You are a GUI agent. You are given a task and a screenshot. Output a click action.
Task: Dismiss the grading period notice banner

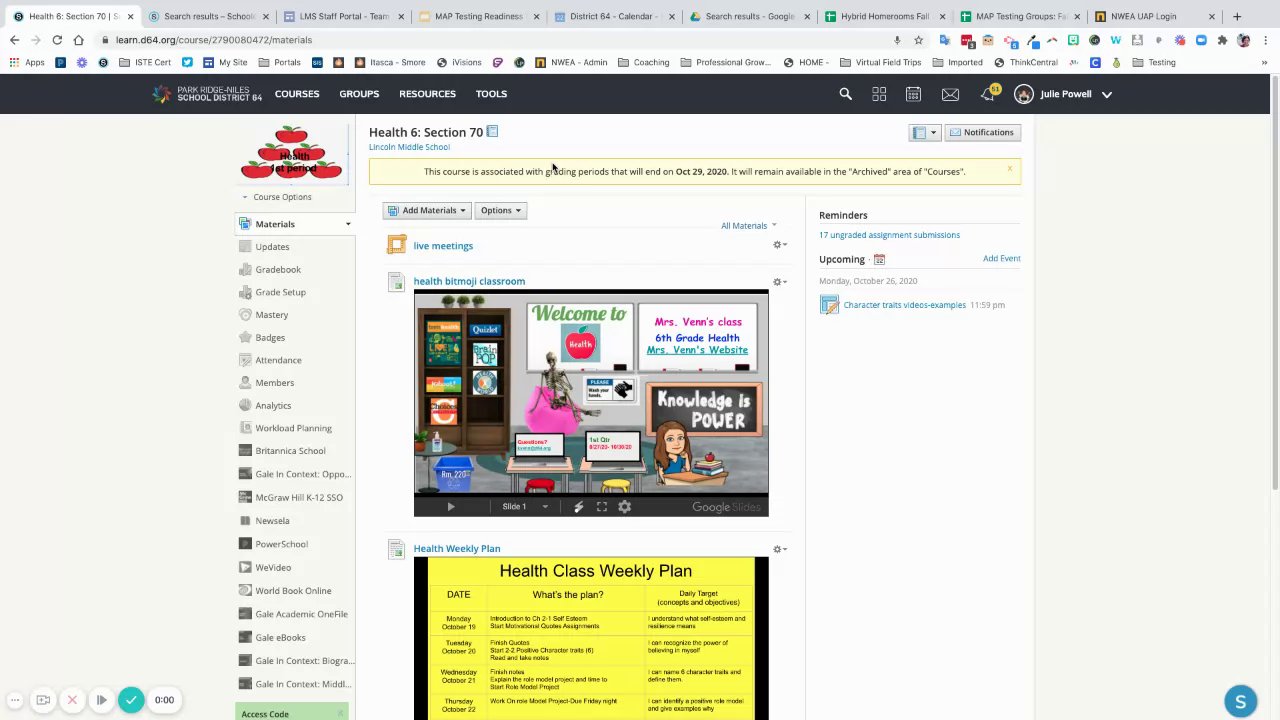click(1010, 168)
